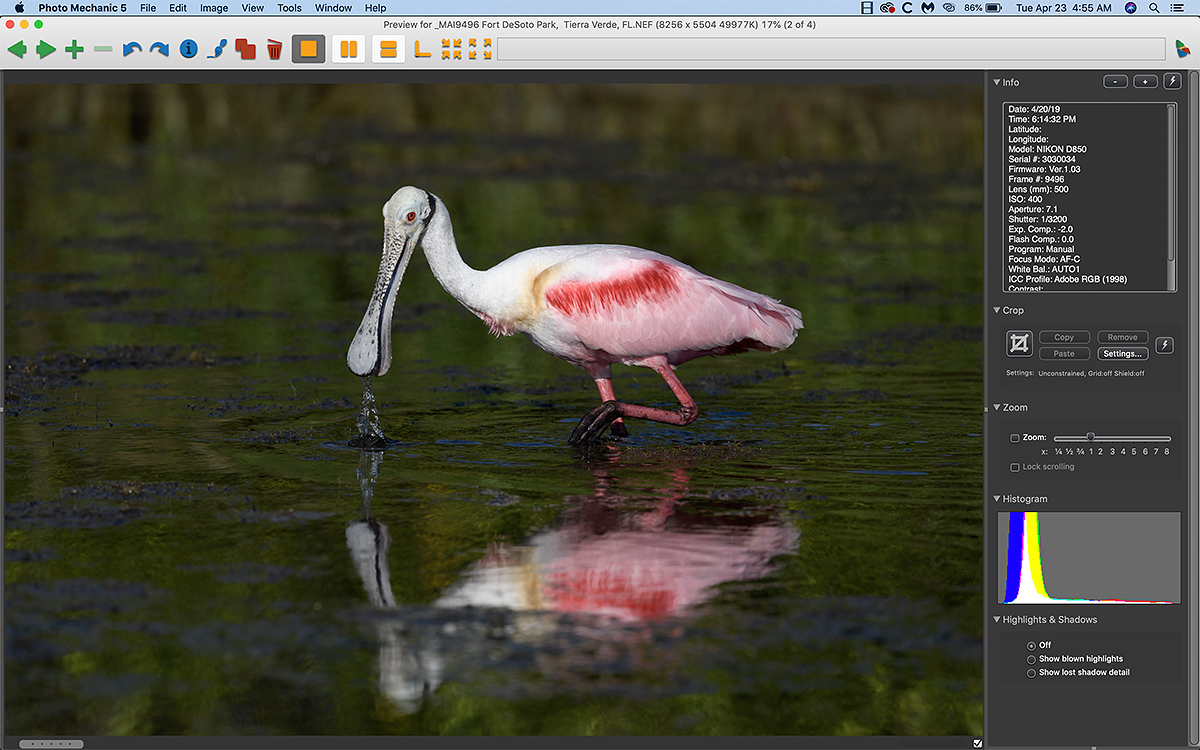Select side-by-side vertical view icon
The image size is (1200, 750).
(348, 49)
